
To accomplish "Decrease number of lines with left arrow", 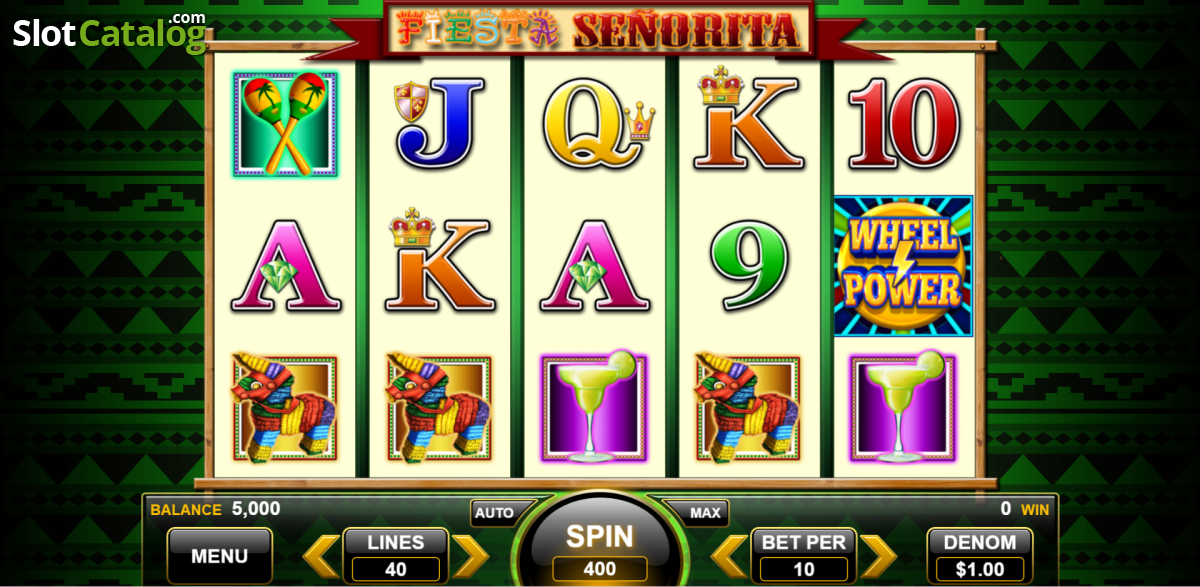I will (322, 557).
